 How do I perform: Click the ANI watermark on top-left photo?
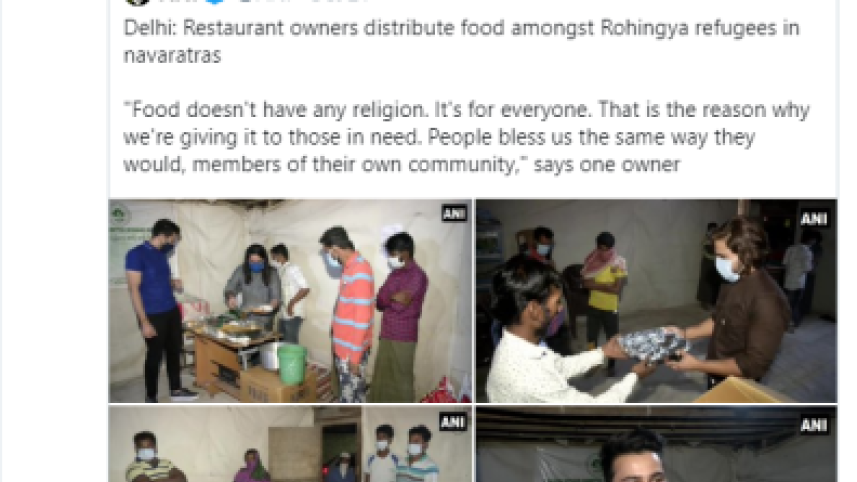[454, 214]
